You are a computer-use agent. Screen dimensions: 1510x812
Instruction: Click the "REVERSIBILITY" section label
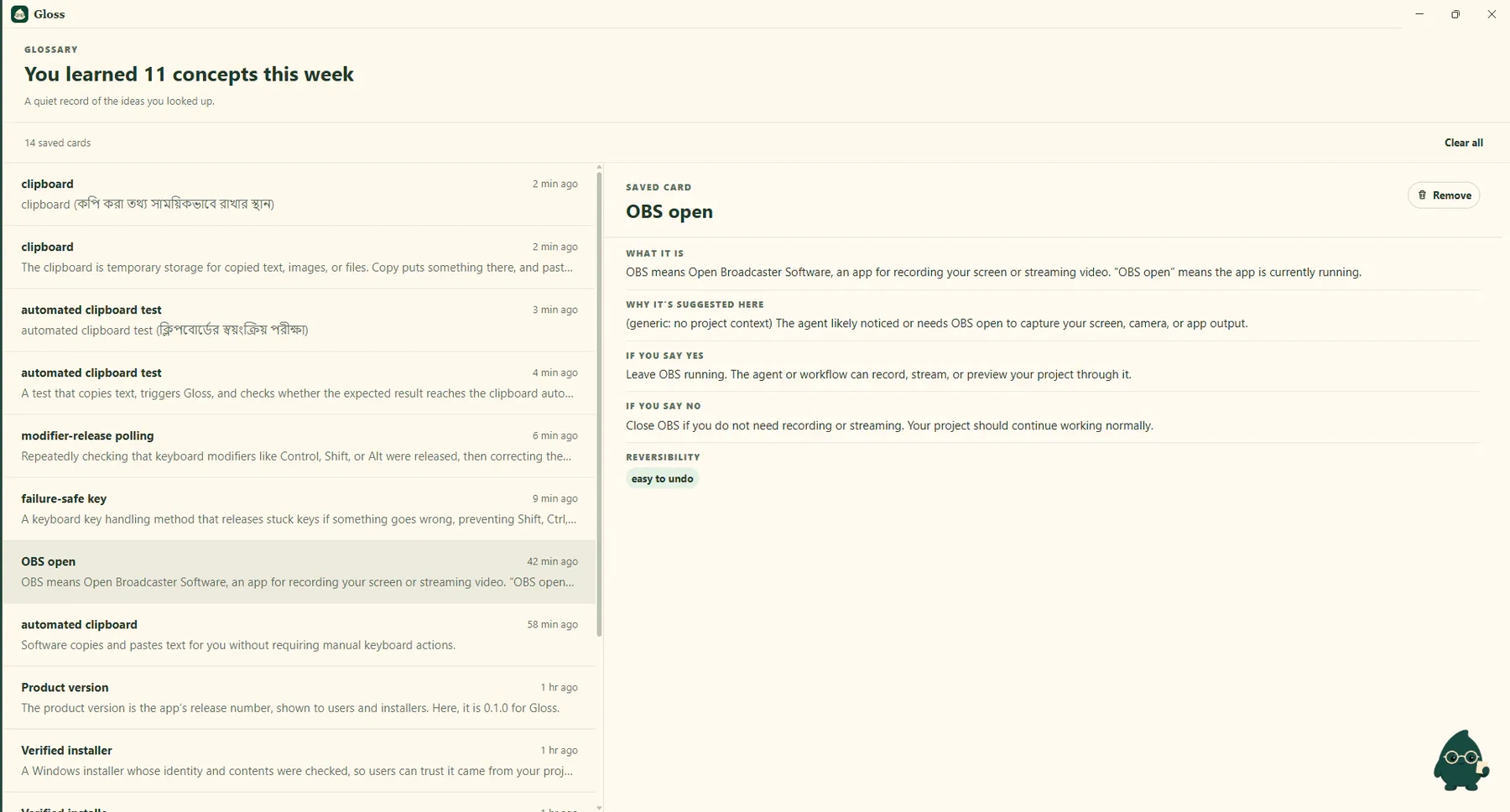pyautogui.click(x=663, y=457)
